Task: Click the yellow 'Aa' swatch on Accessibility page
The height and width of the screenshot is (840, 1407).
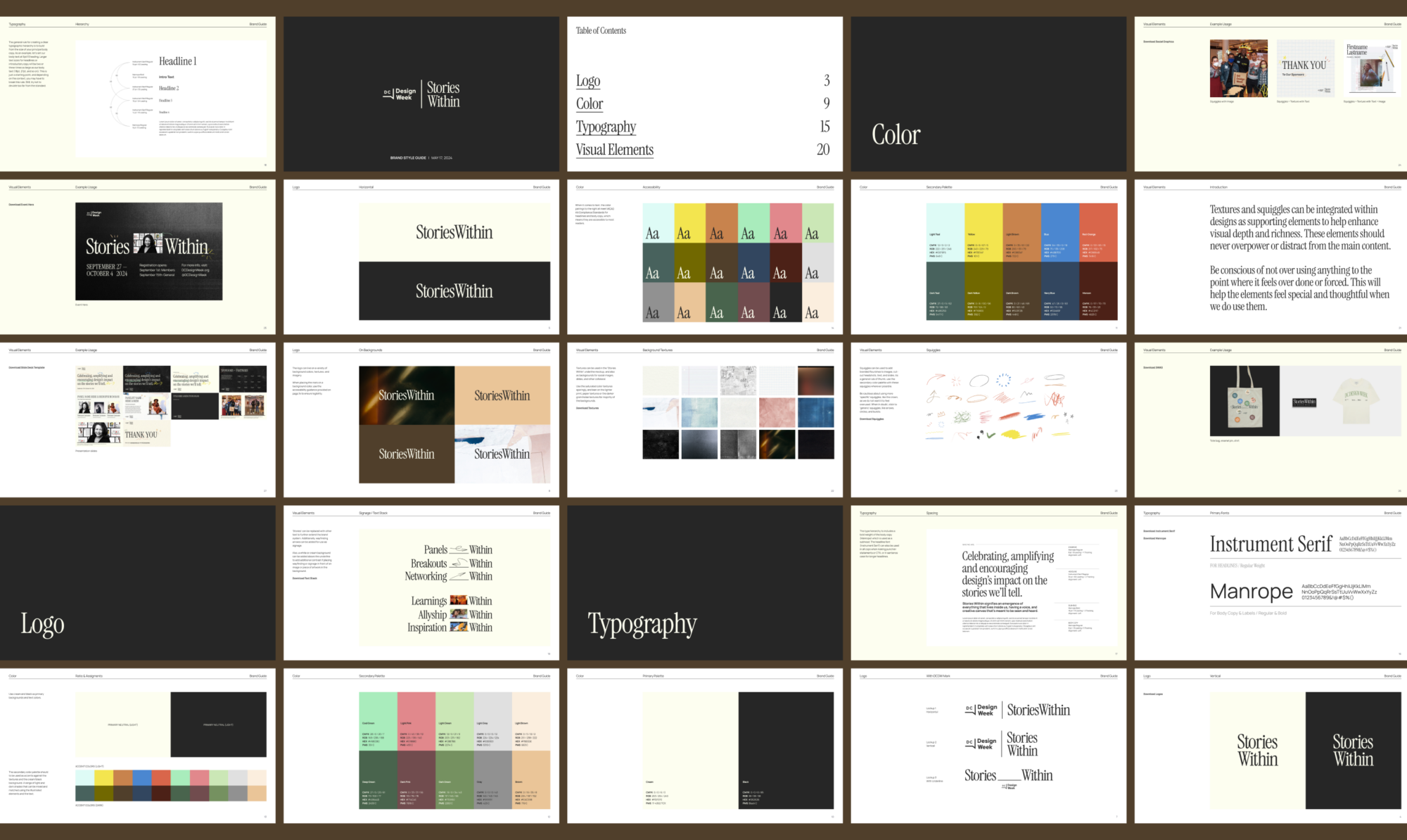Action: (x=690, y=223)
